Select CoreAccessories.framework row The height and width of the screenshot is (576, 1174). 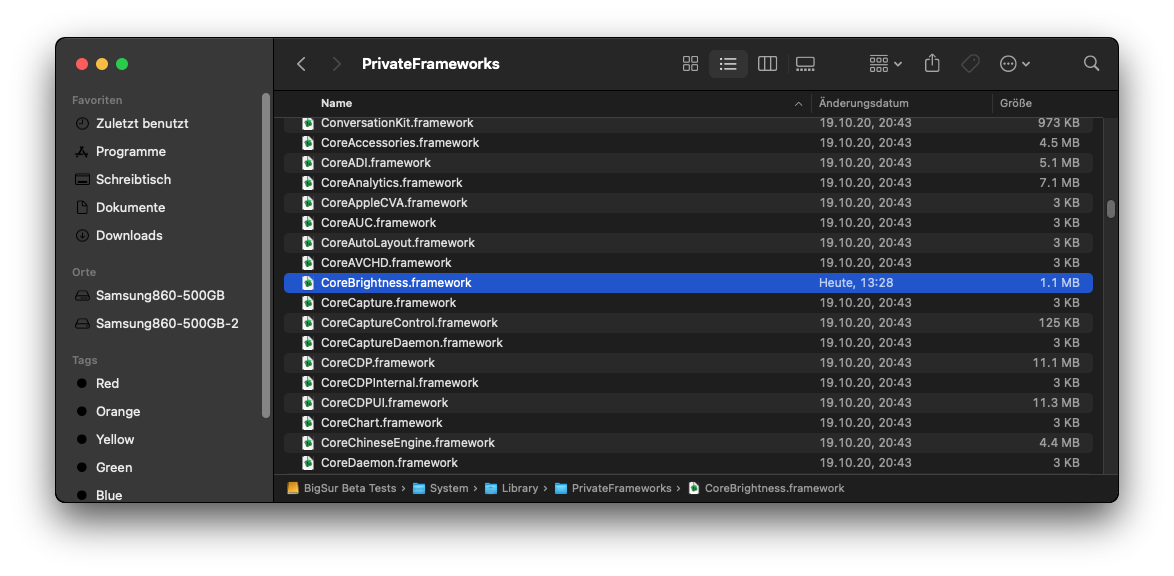click(x=688, y=143)
